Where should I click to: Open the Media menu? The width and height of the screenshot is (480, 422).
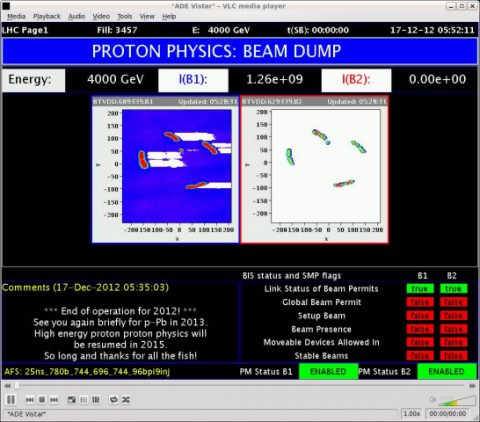tap(16, 16)
